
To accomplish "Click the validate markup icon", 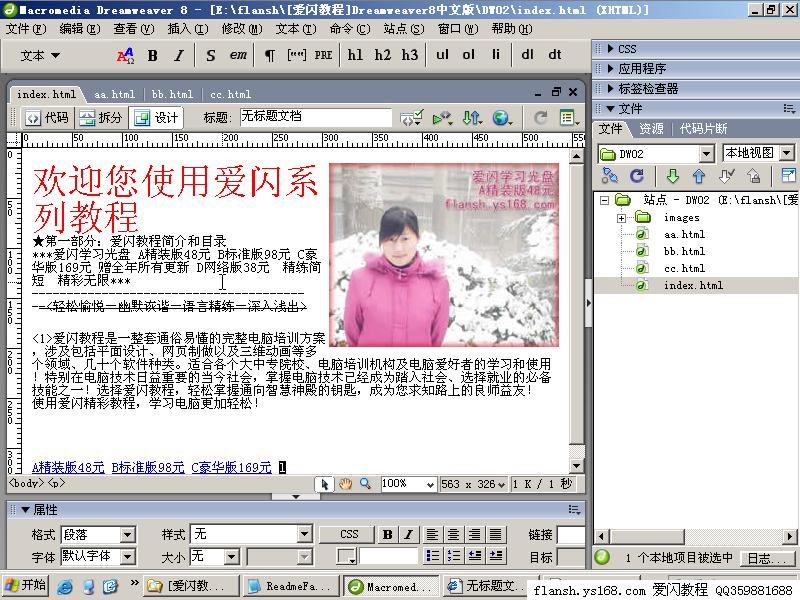I will pos(411,118).
